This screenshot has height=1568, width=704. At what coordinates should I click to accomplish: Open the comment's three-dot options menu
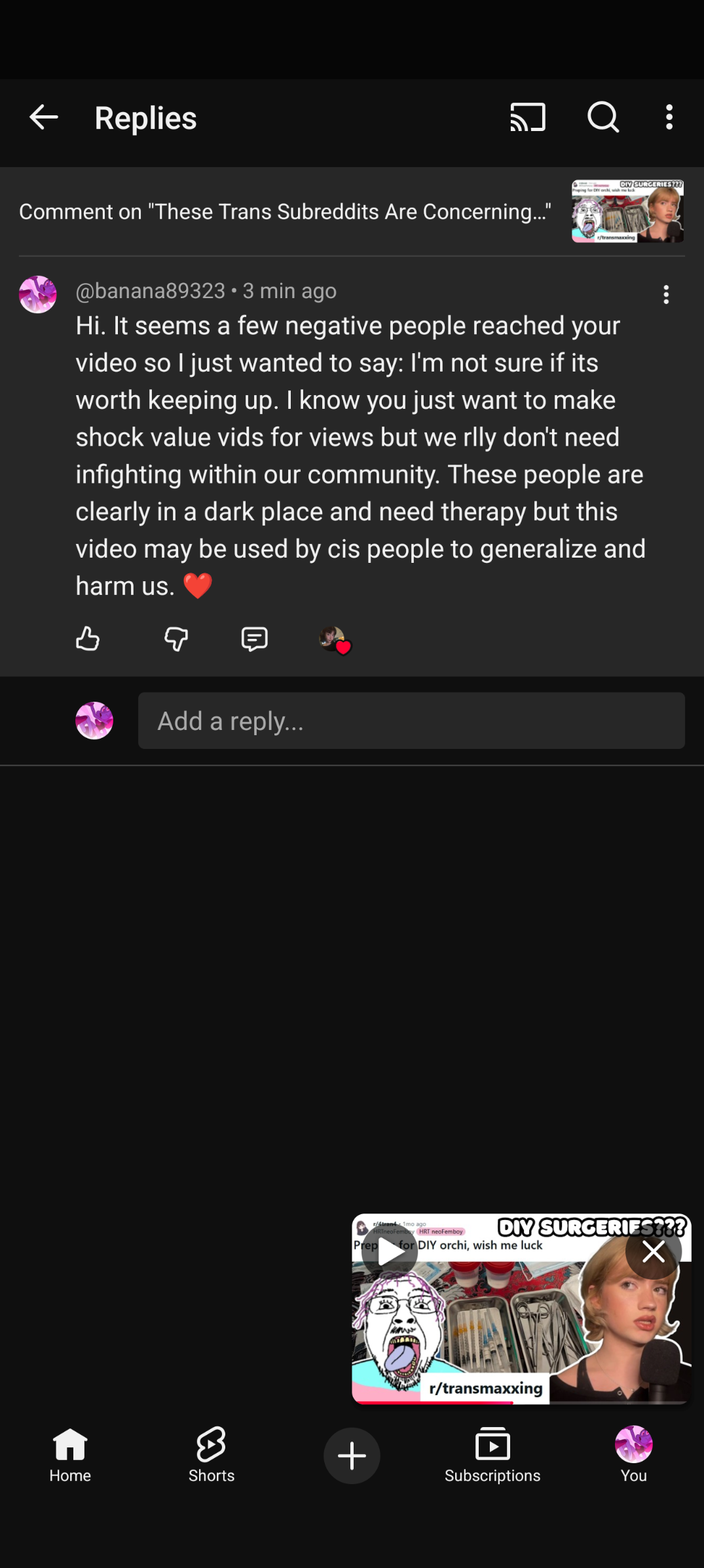[x=666, y=294]
